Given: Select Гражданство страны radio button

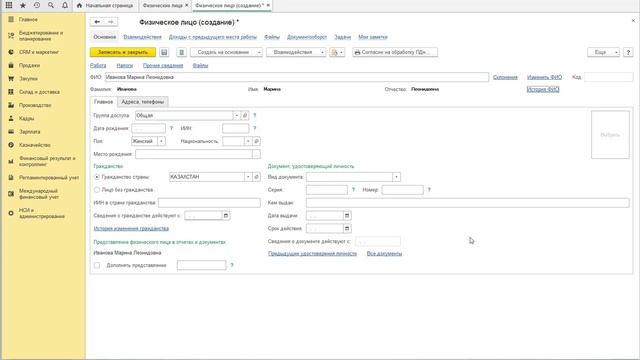Looking at the screenshot, I should tap(97, 177).
